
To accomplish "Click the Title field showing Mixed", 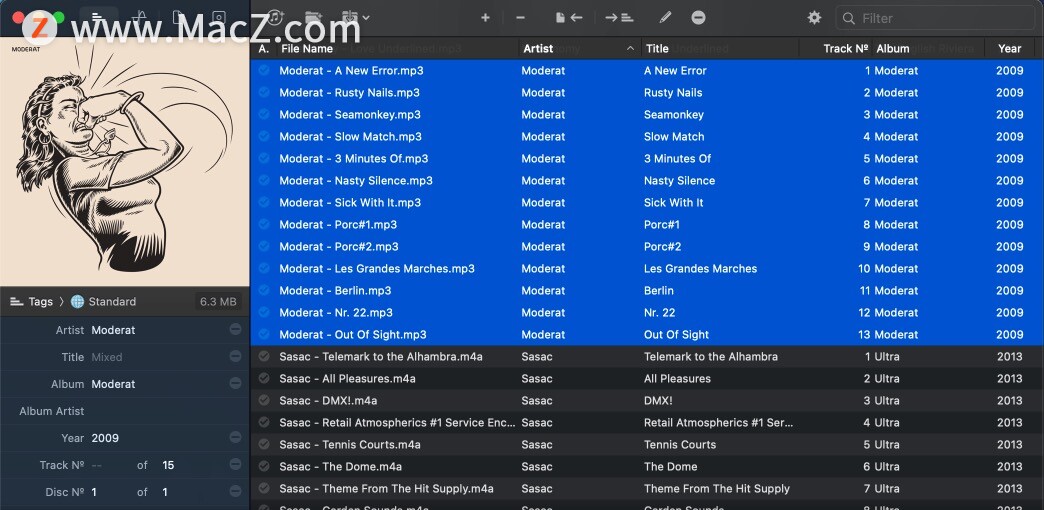I will click(158, 357).
